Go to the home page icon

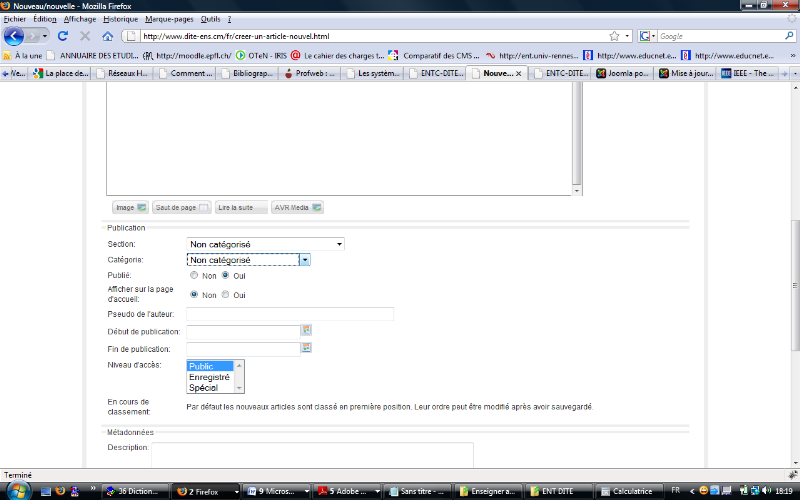(107, 36)
